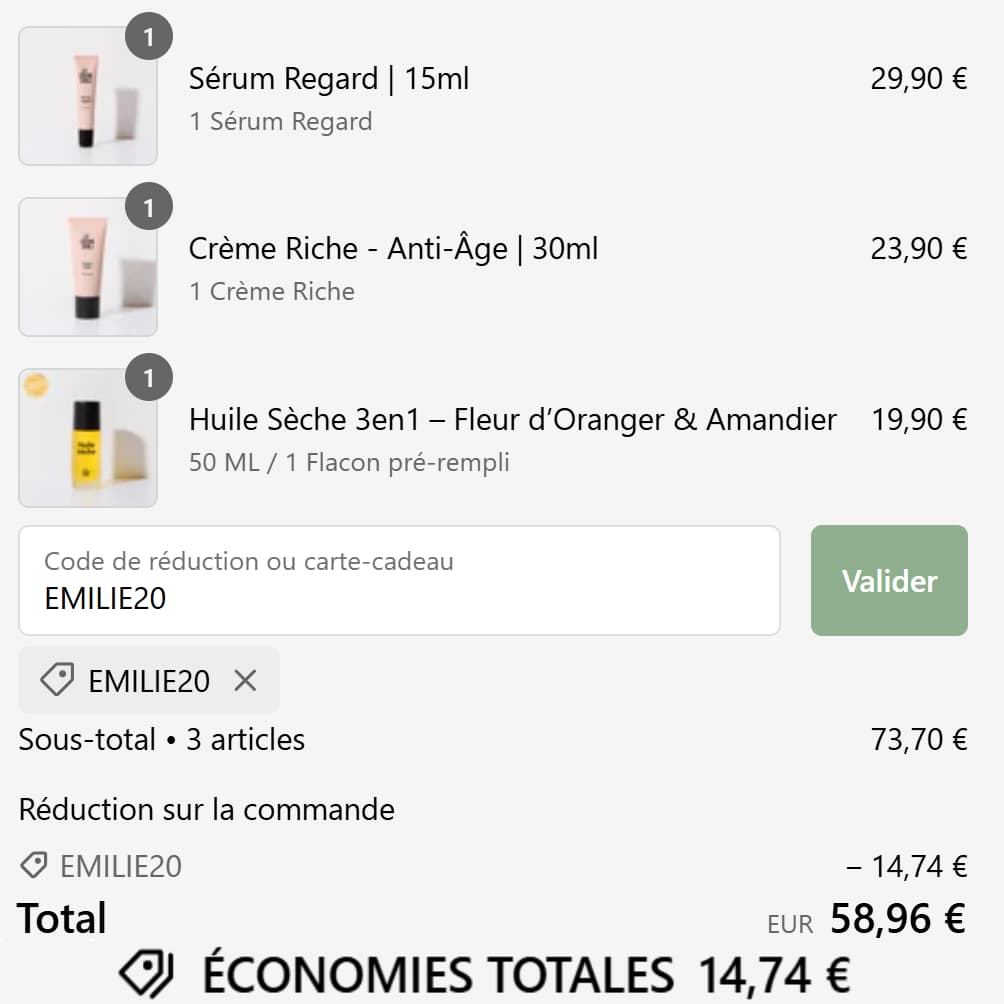1004x1004 pixels.
Task: Click the Valider button to apply code
Action: coord(888,580)
